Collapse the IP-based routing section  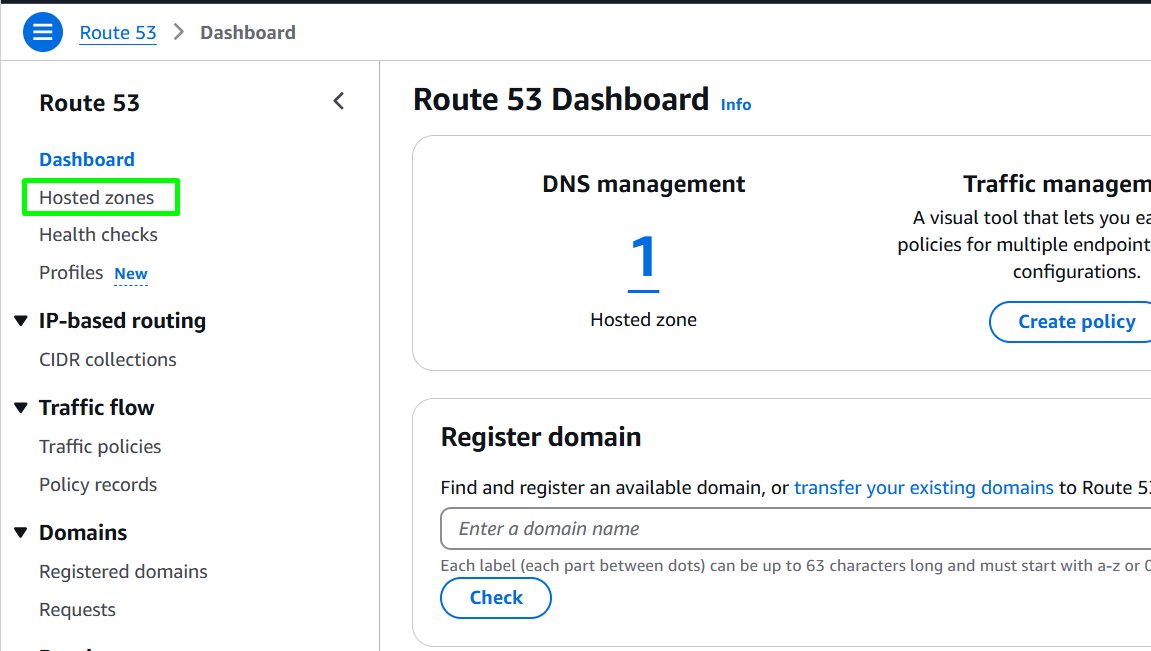pyautogui.click(x=21, y=321)
